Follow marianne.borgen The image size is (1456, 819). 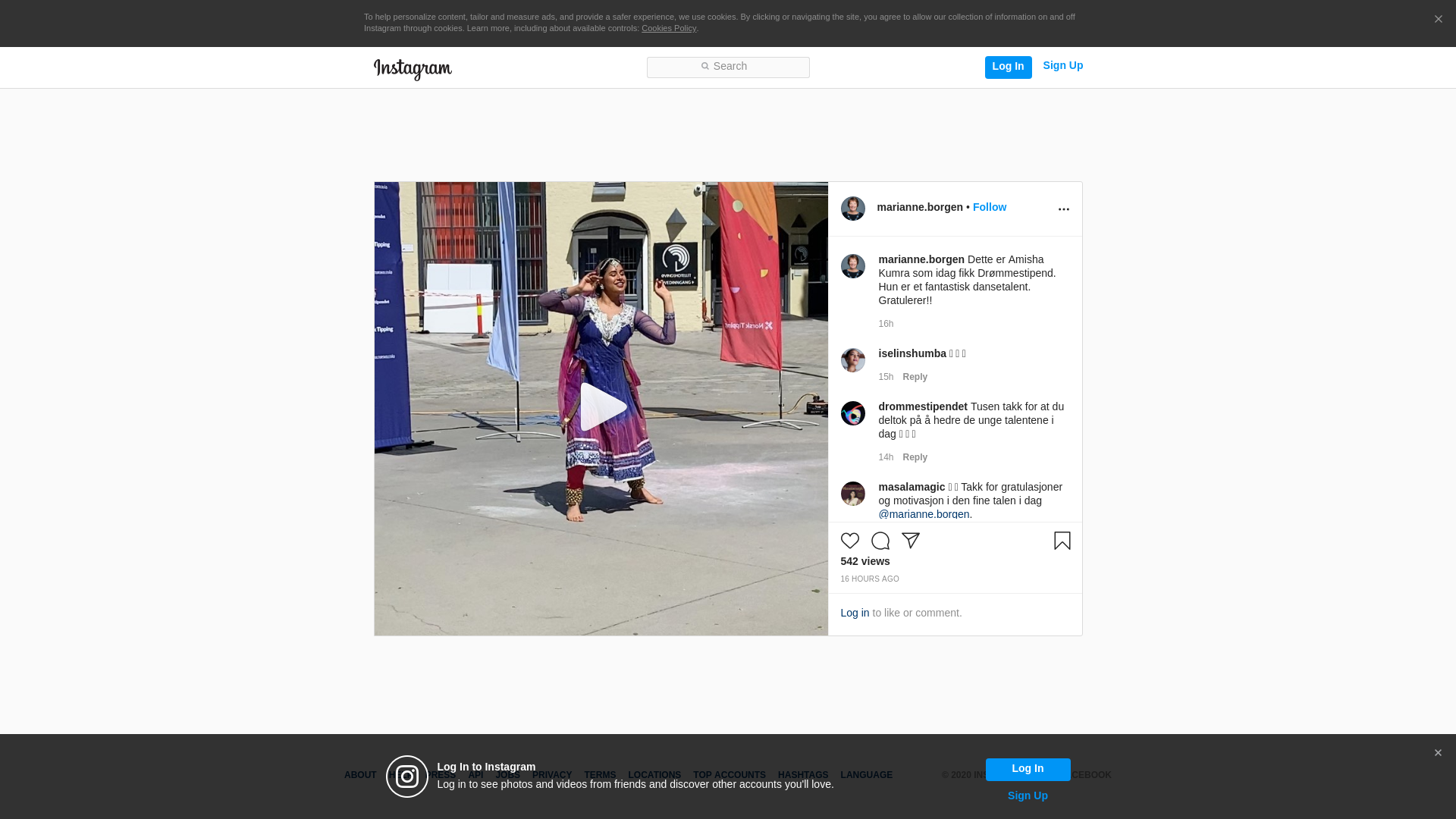click(989, 208)
